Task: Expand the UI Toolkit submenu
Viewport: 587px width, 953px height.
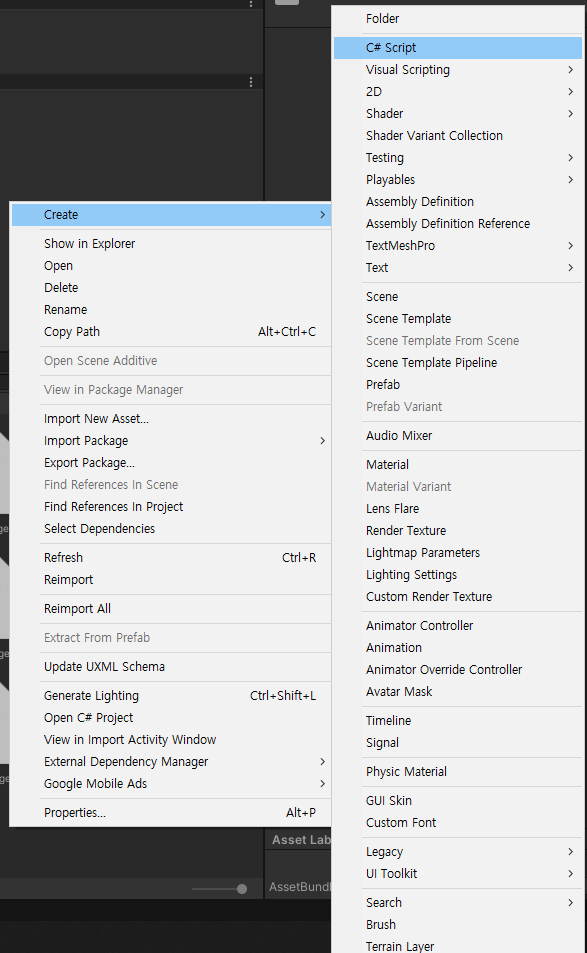Action: coord(458,874)
